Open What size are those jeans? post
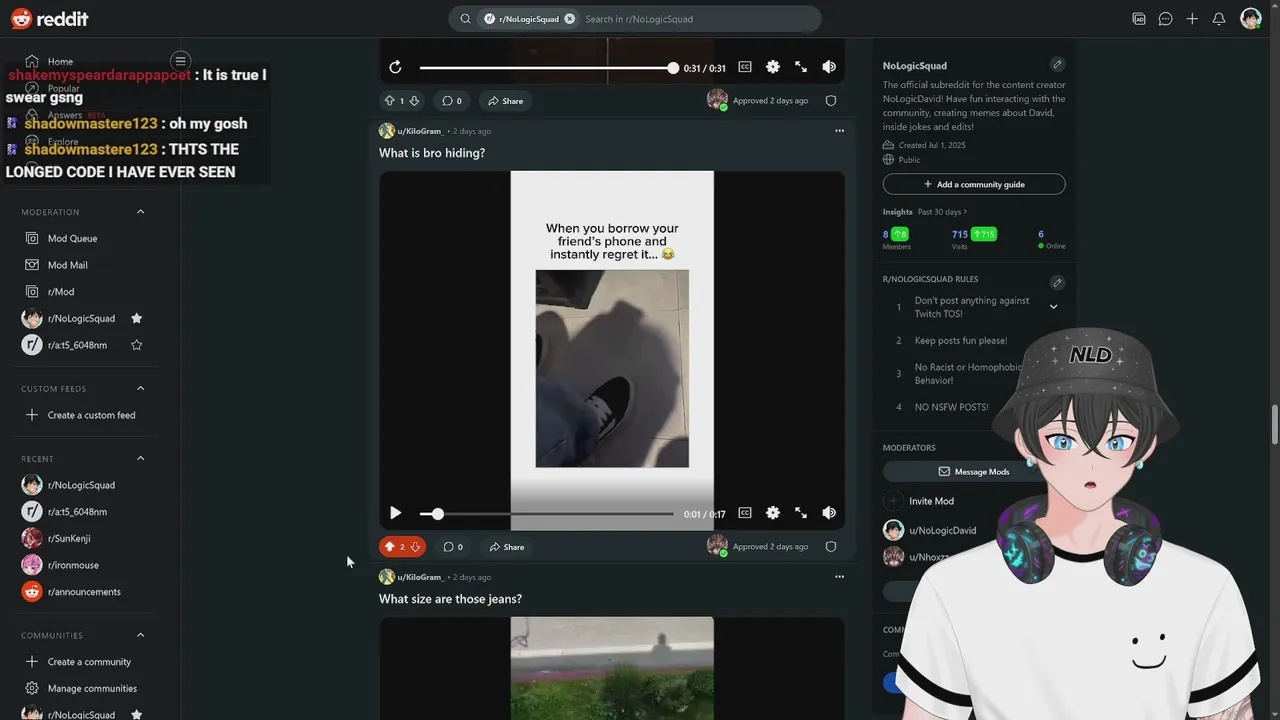1280x720 pixels. click(450, 599)
